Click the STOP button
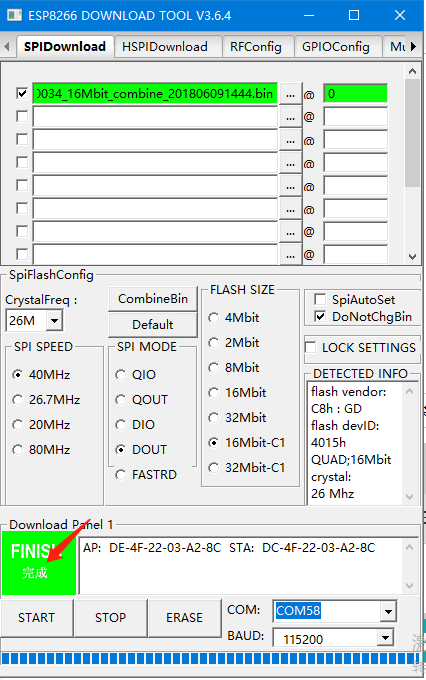Image resolution: width=426 pixels, height=680 pixels. 111,618
